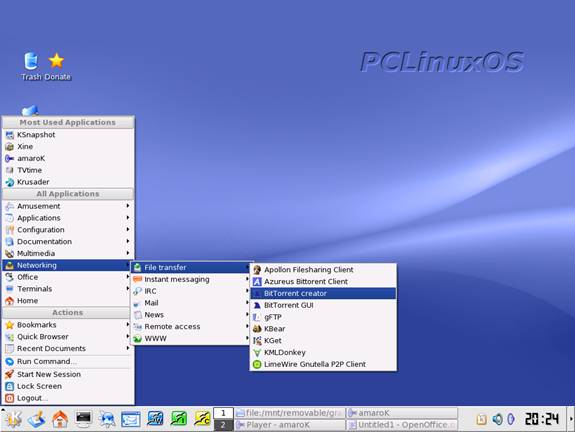Switch to virtual desktop 2 in pager
The image size is (575, 432).
click(223, 425)
